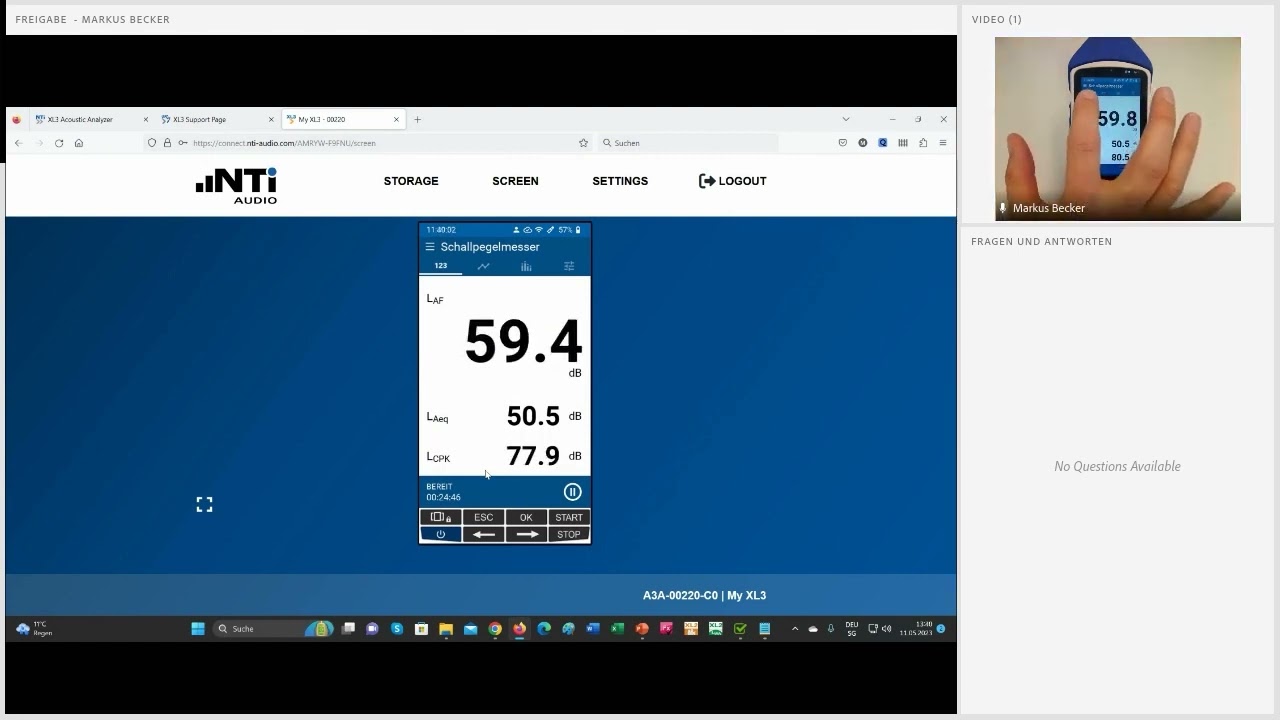
Task: Click the A3A-00220-C0 | My XL3 label
Action: coord(704,595)
